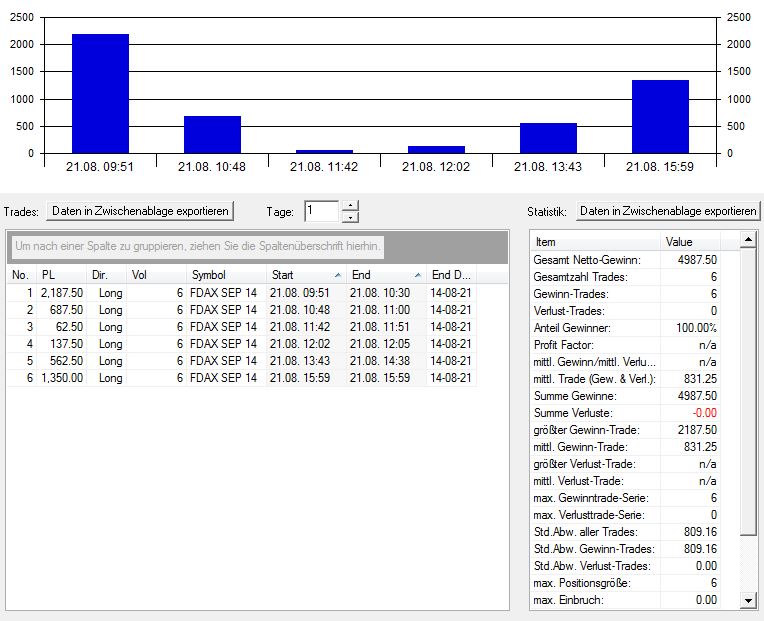764x621 pixels.
Task: Focus the Tage number input field
Action: (x=322, y=211)
